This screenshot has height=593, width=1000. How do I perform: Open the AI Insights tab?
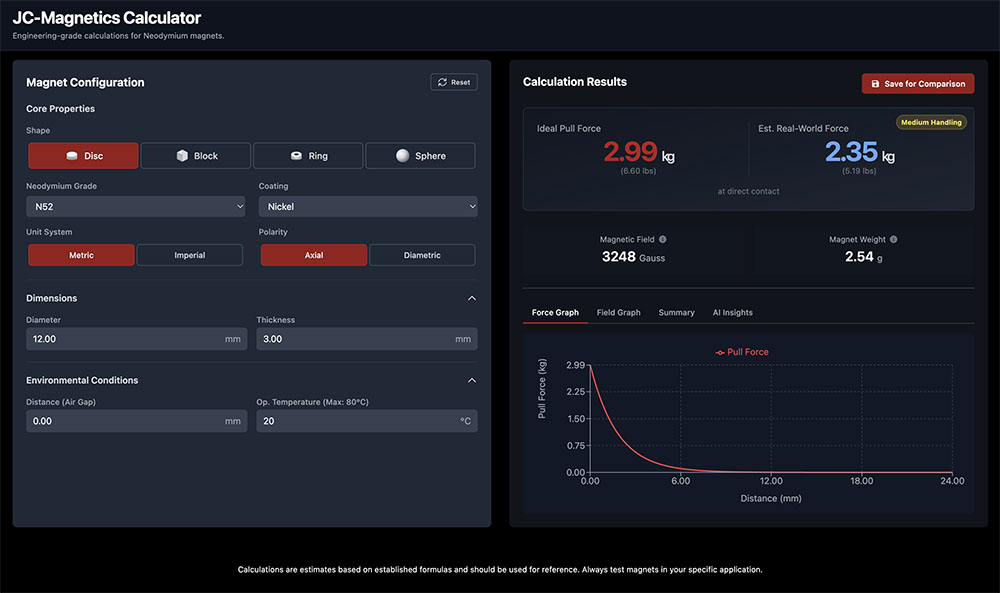[x=732, y=313]
